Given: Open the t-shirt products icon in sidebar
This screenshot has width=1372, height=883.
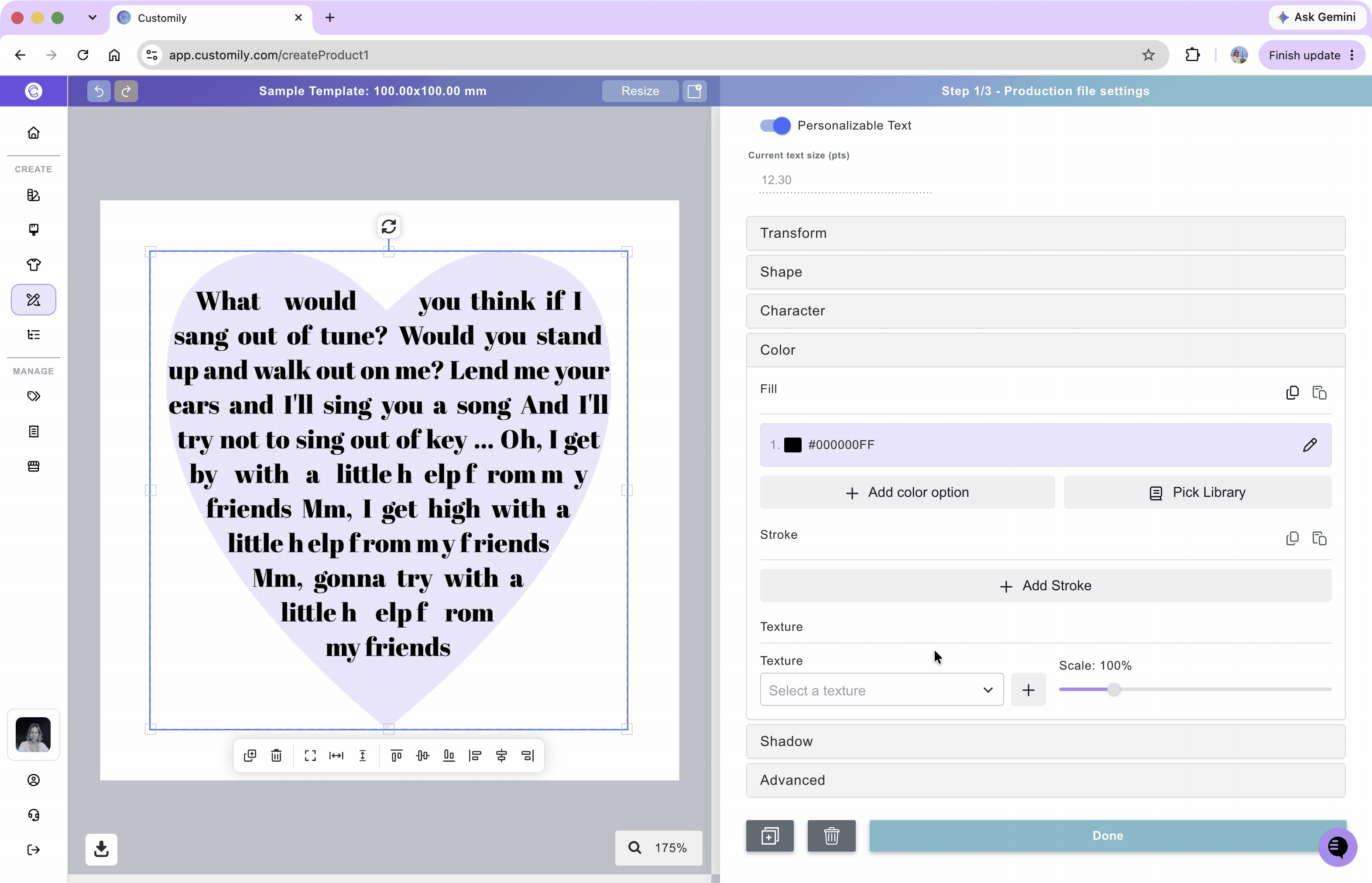Looking at the screenshot, I should point(34,264).
